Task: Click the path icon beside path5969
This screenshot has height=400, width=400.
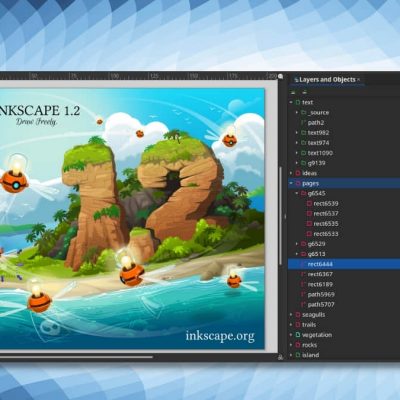Action: (303, 294)
